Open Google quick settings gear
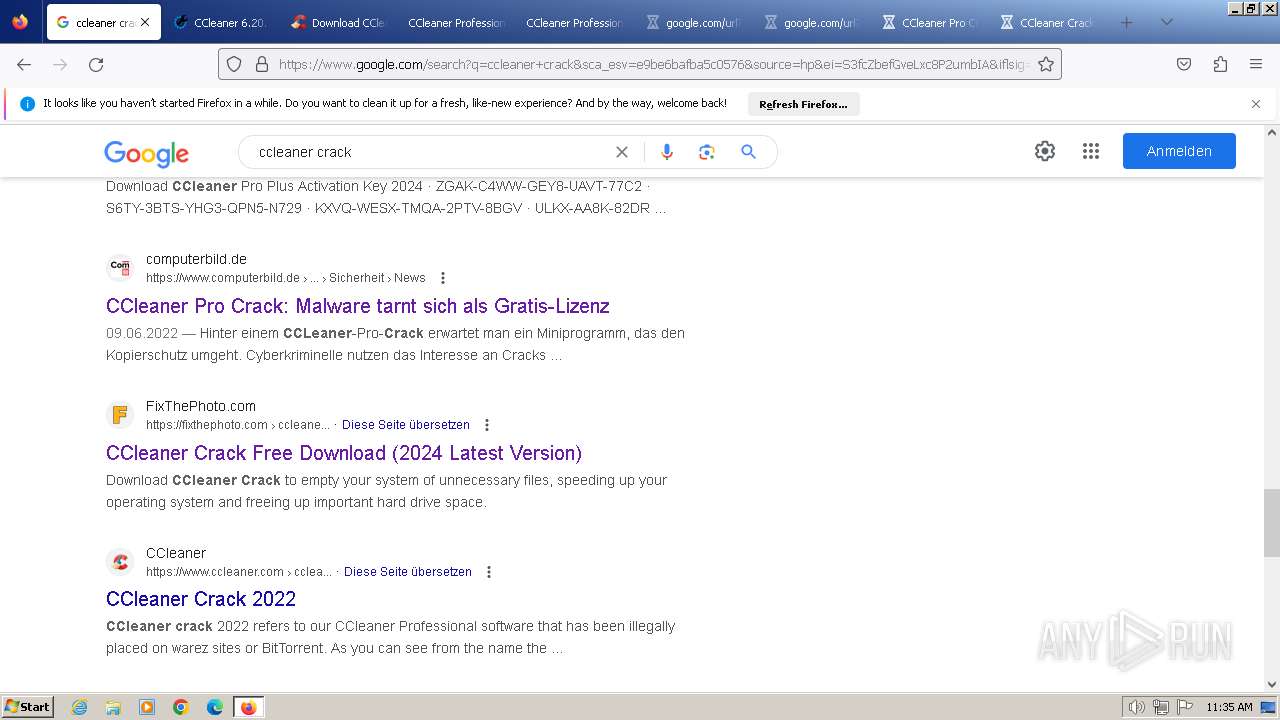The width and height of the screenshot is (1280, 720). coord(1045,151)
